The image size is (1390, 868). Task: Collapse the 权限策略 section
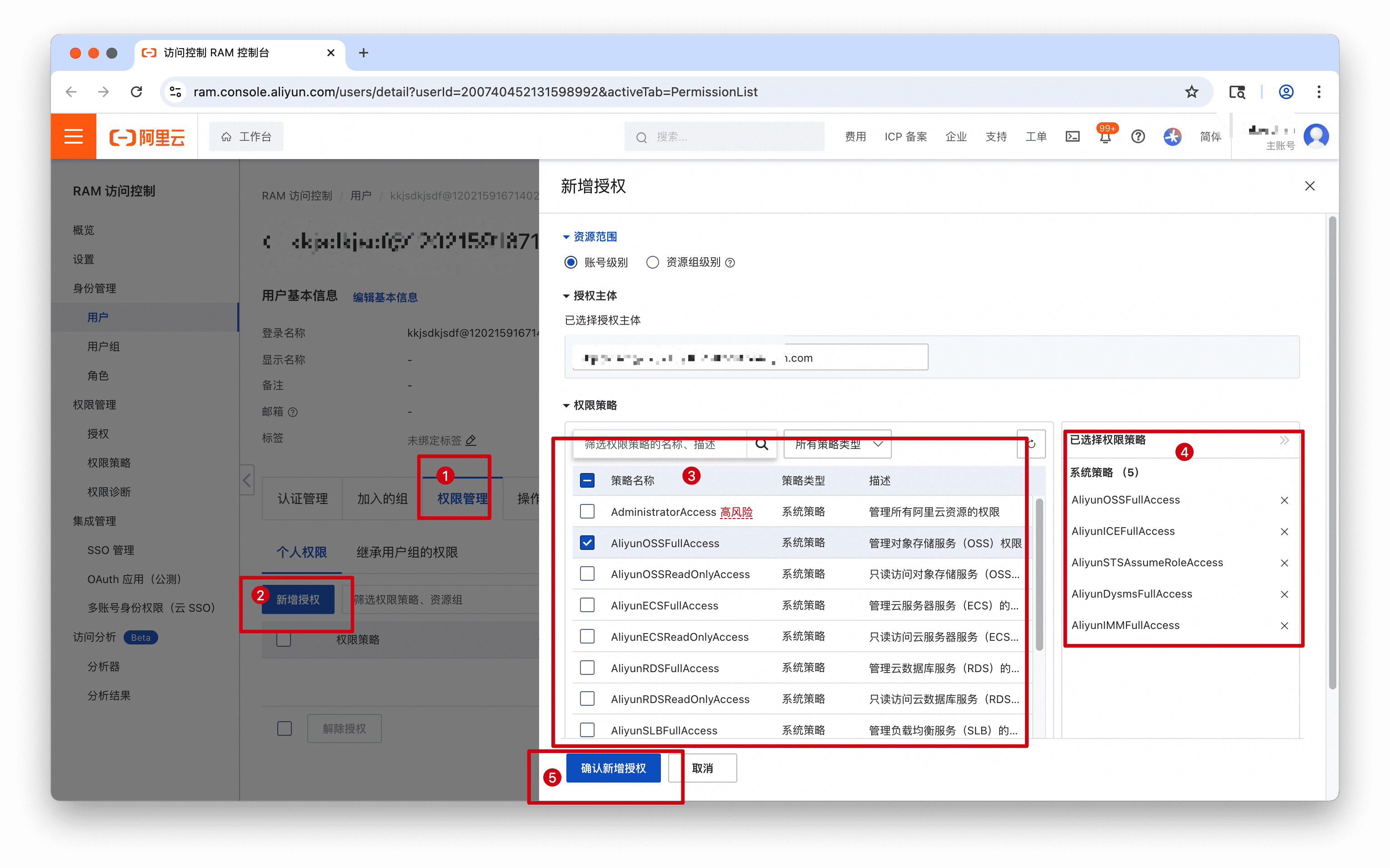tap(566, 405)
